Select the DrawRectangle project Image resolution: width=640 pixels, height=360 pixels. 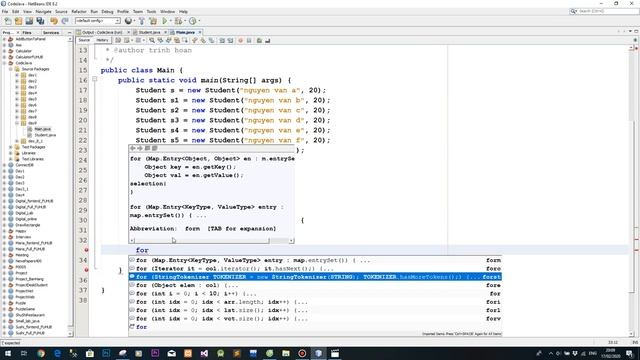pyautogui.click(x=27, y=225)
